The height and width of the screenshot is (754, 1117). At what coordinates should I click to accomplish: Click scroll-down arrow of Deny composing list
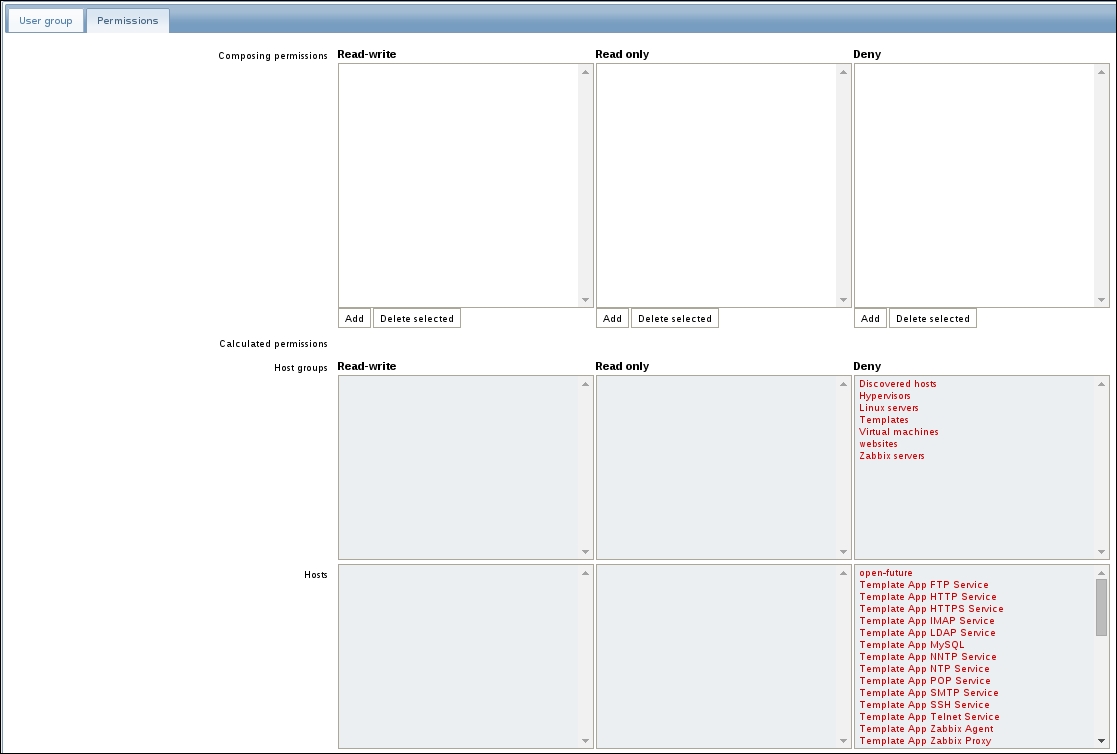pos(1102,300)
